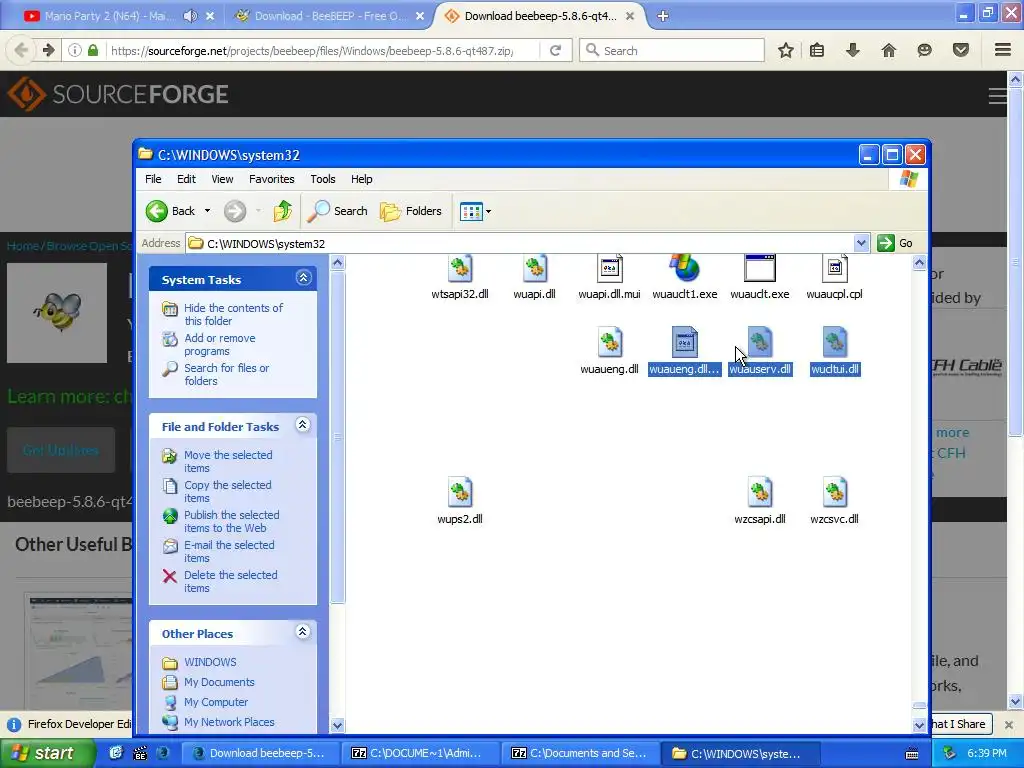1024x768 pixels.
Task: Select the wuaueng.dll file icon
Action: coord(609,342)
